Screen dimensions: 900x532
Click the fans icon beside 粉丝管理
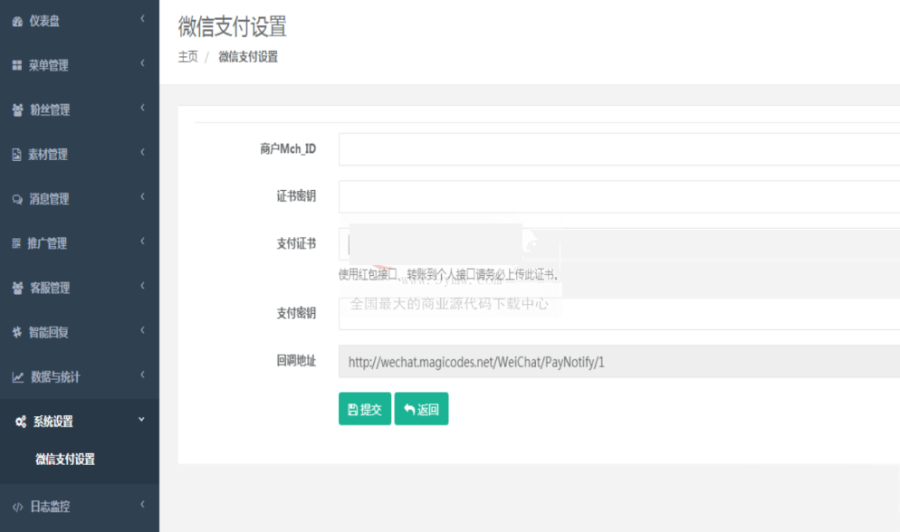(18, 110)
